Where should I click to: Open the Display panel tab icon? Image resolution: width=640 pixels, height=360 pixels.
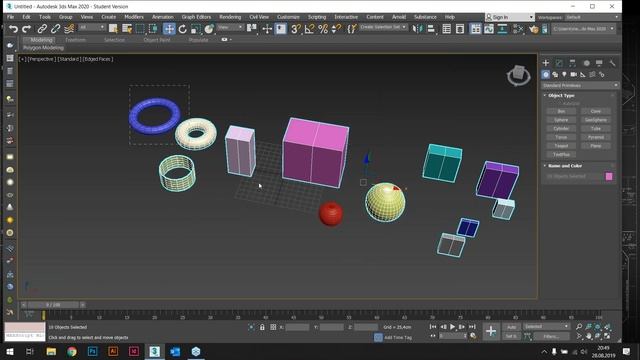[x=599, y=63]
